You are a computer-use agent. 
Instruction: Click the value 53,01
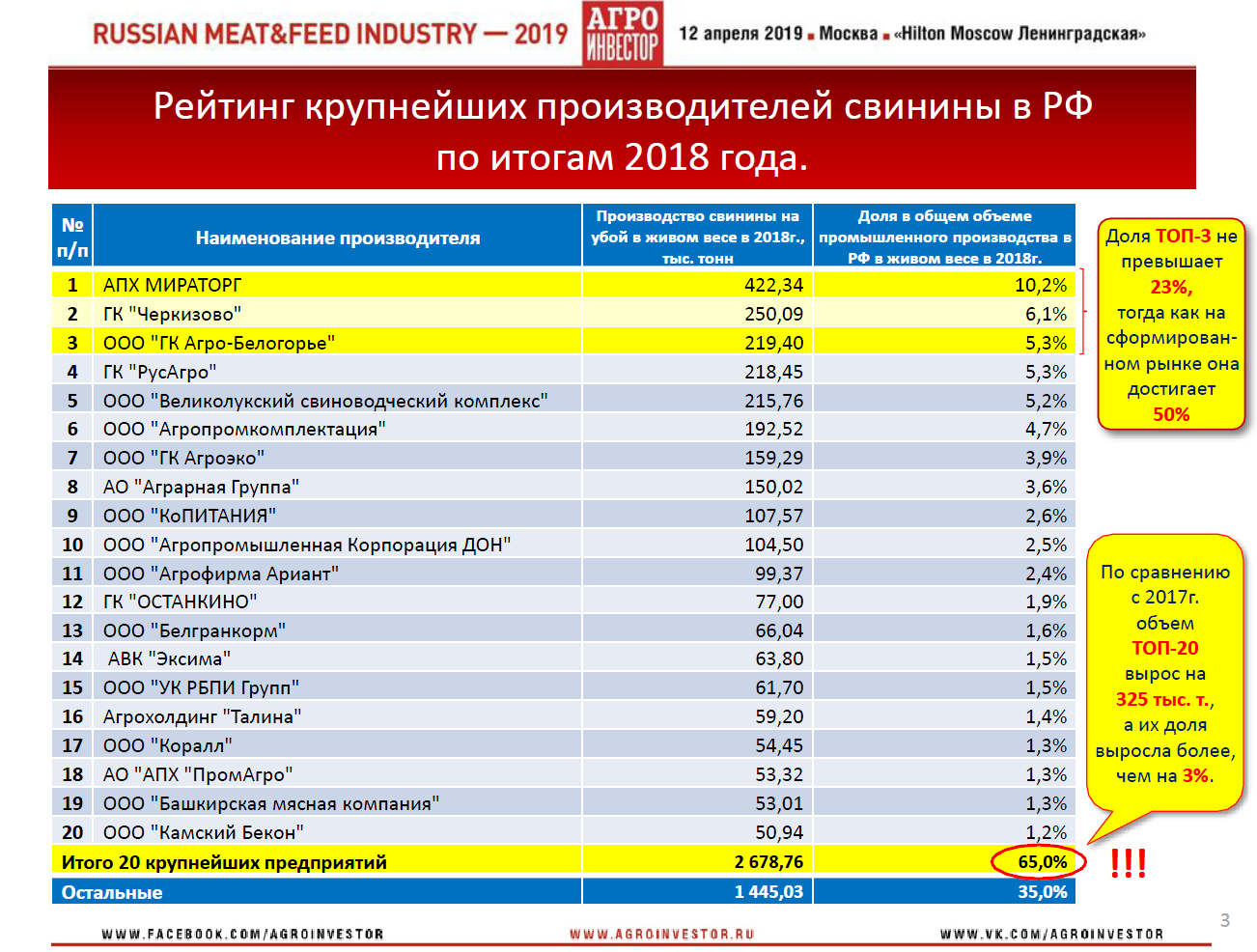[x=779, y=803]
